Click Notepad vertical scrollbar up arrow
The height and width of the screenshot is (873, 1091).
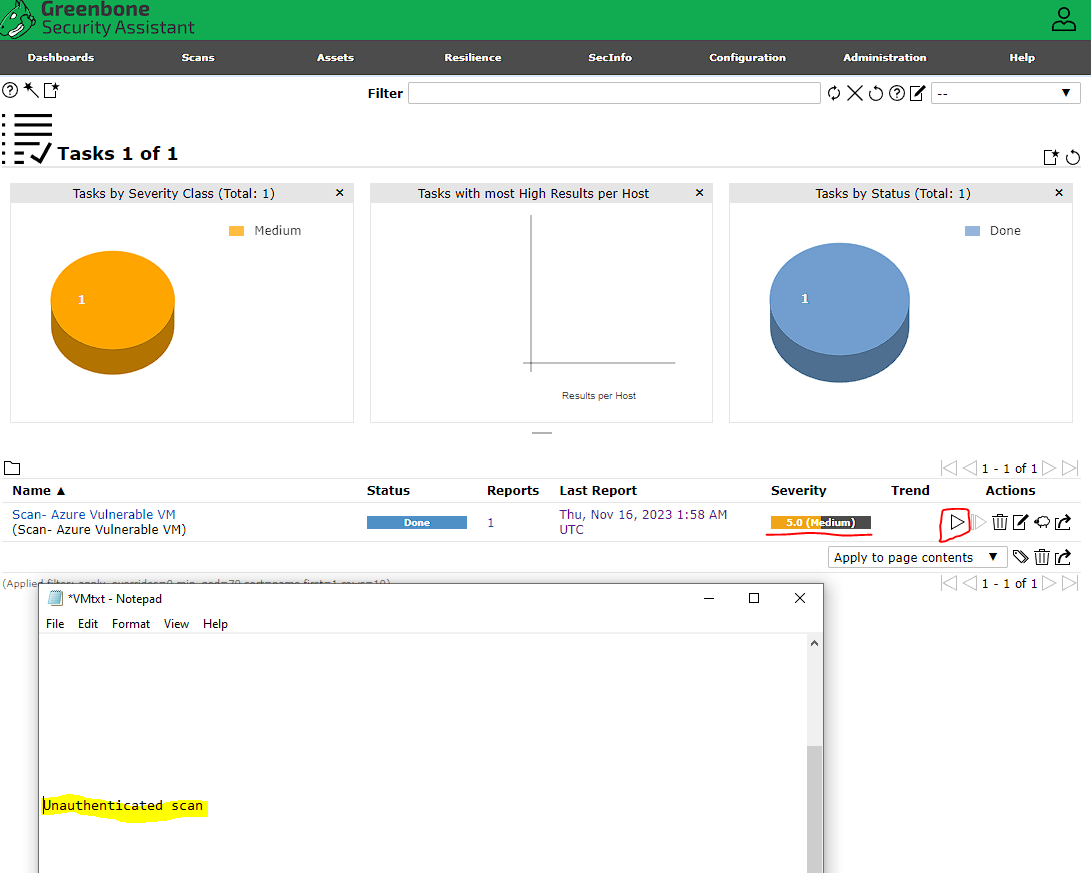pyautogui.click(x=814, y=643)
